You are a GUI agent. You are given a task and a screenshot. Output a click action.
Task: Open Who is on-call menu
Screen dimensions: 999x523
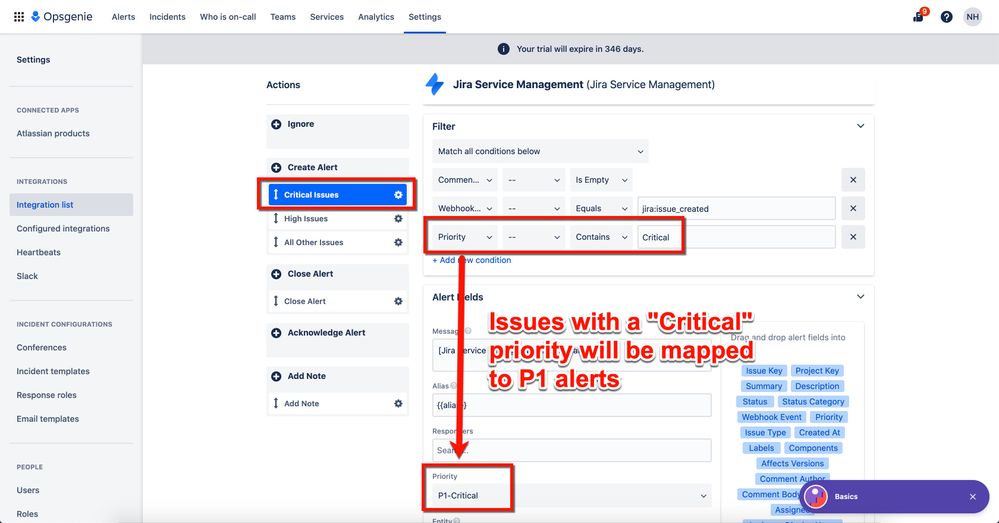pos(227,17)
